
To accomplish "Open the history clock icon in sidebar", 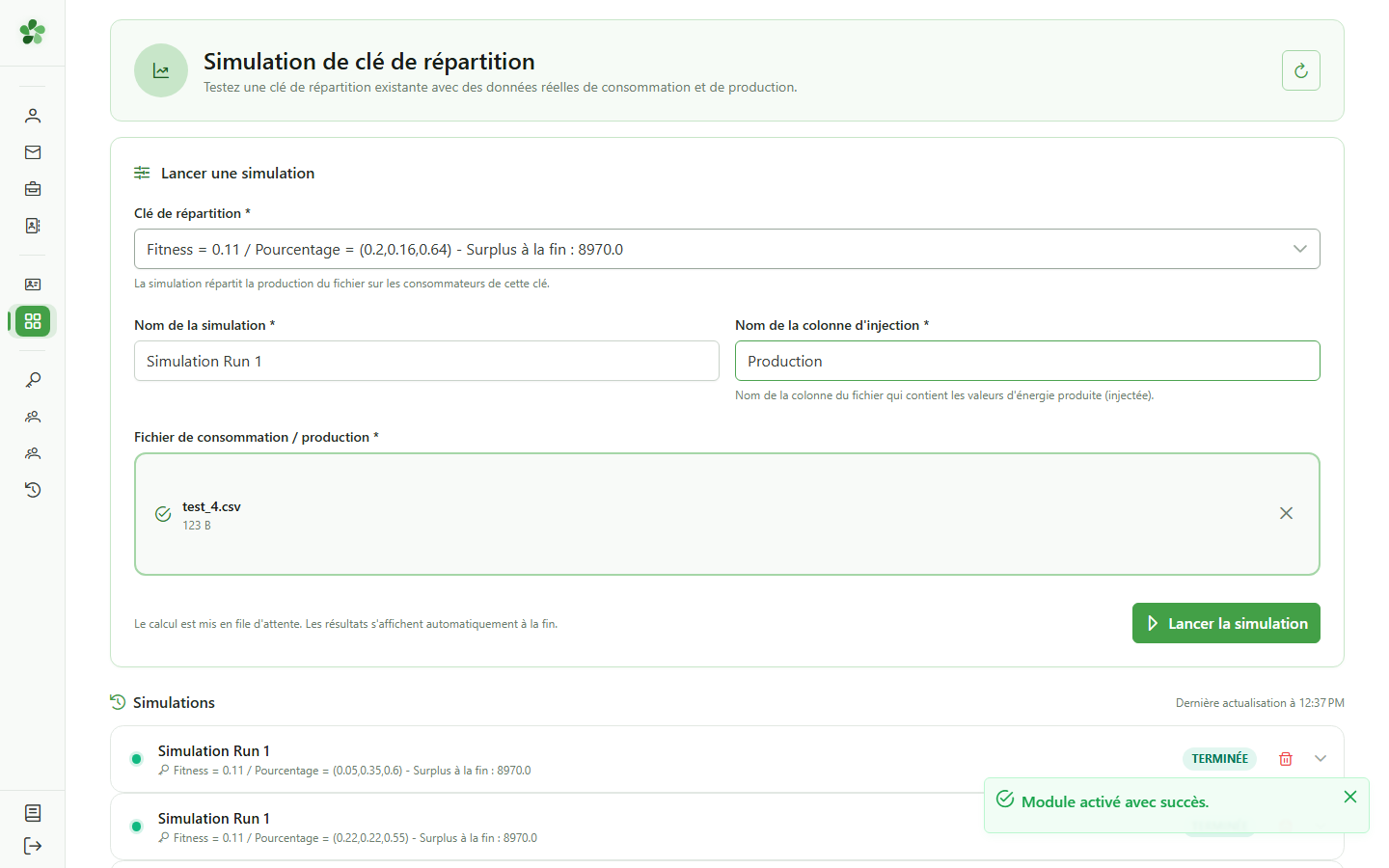I will pyautogui.click(x=33, y=490).
